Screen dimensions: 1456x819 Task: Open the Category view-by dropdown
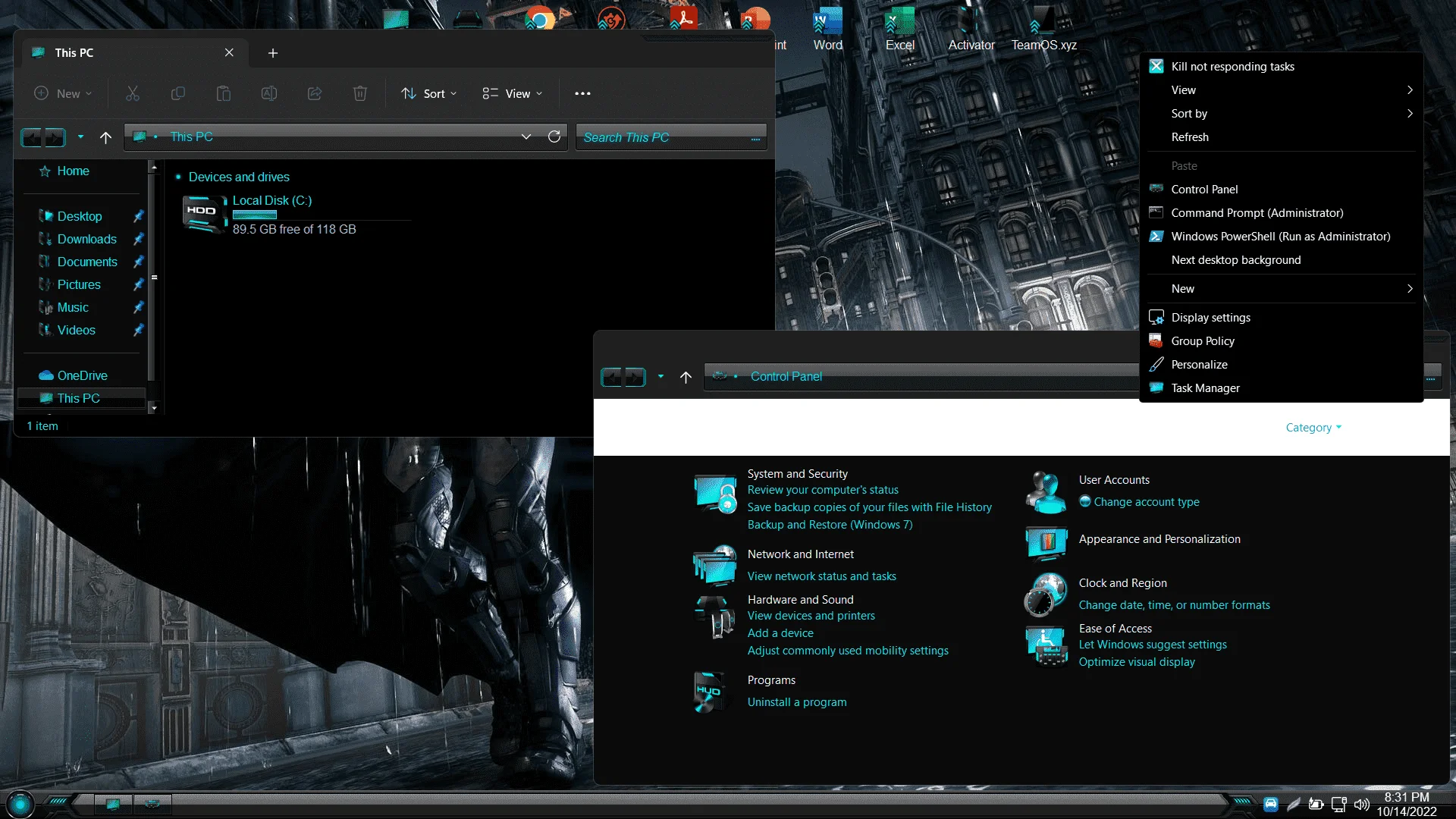click(x=1313, y=428)
